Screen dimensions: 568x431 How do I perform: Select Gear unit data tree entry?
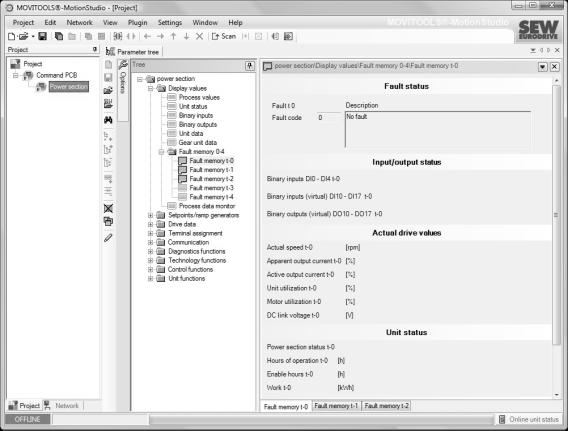pos(197,143)
